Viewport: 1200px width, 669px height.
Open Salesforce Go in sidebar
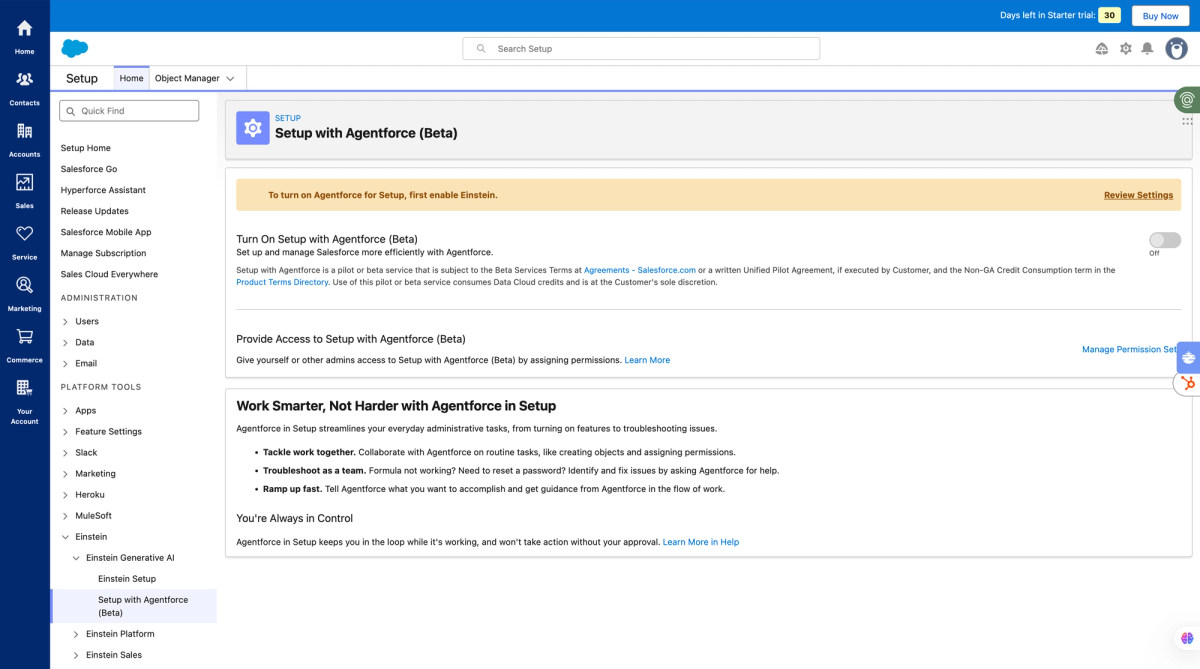89,169
